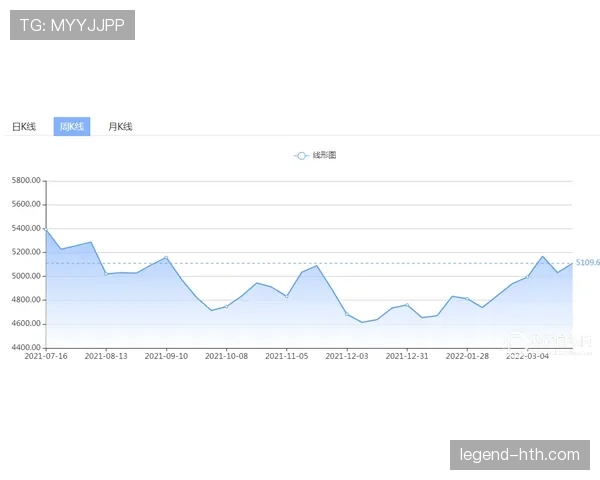Select the first data point at 2021-07-16
The image size is (600, 480).
(x=46, y=231)
